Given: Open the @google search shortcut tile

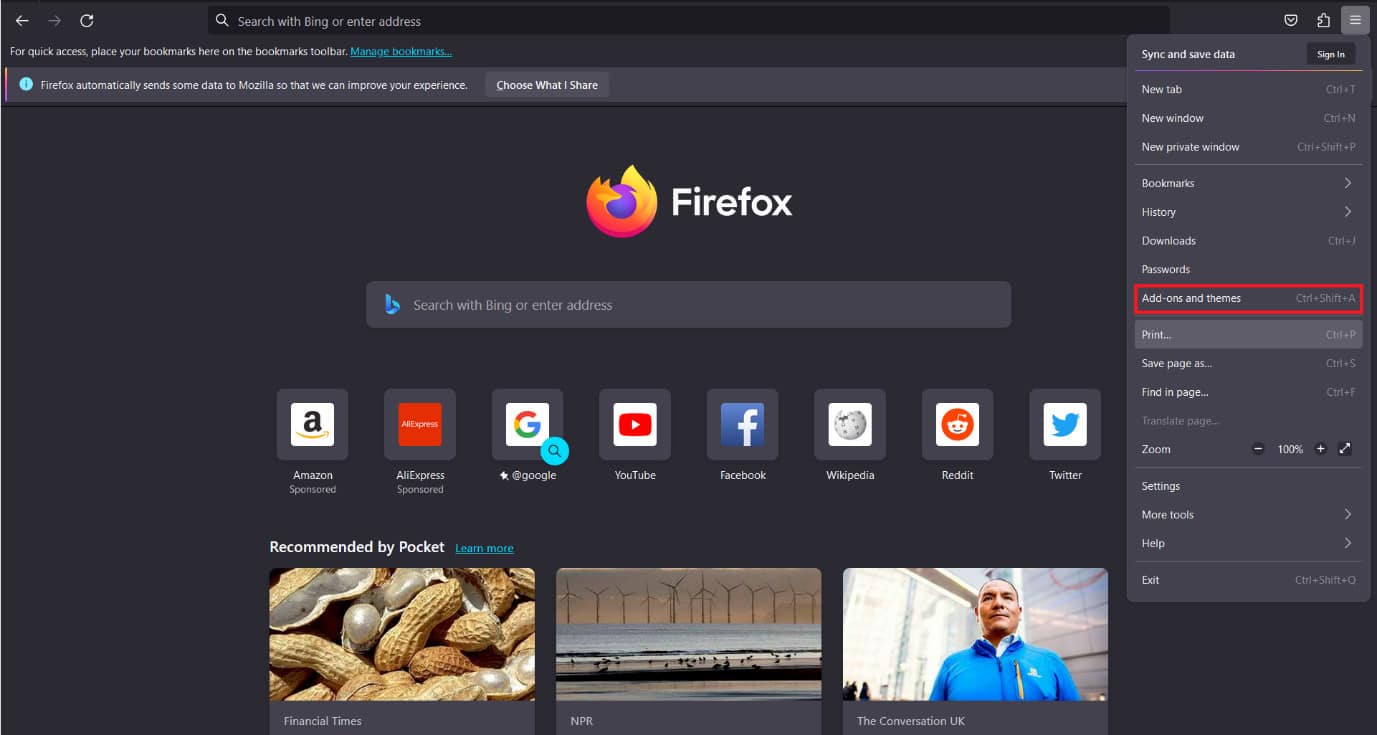Looking at the screenshot, I should point(528,425).
